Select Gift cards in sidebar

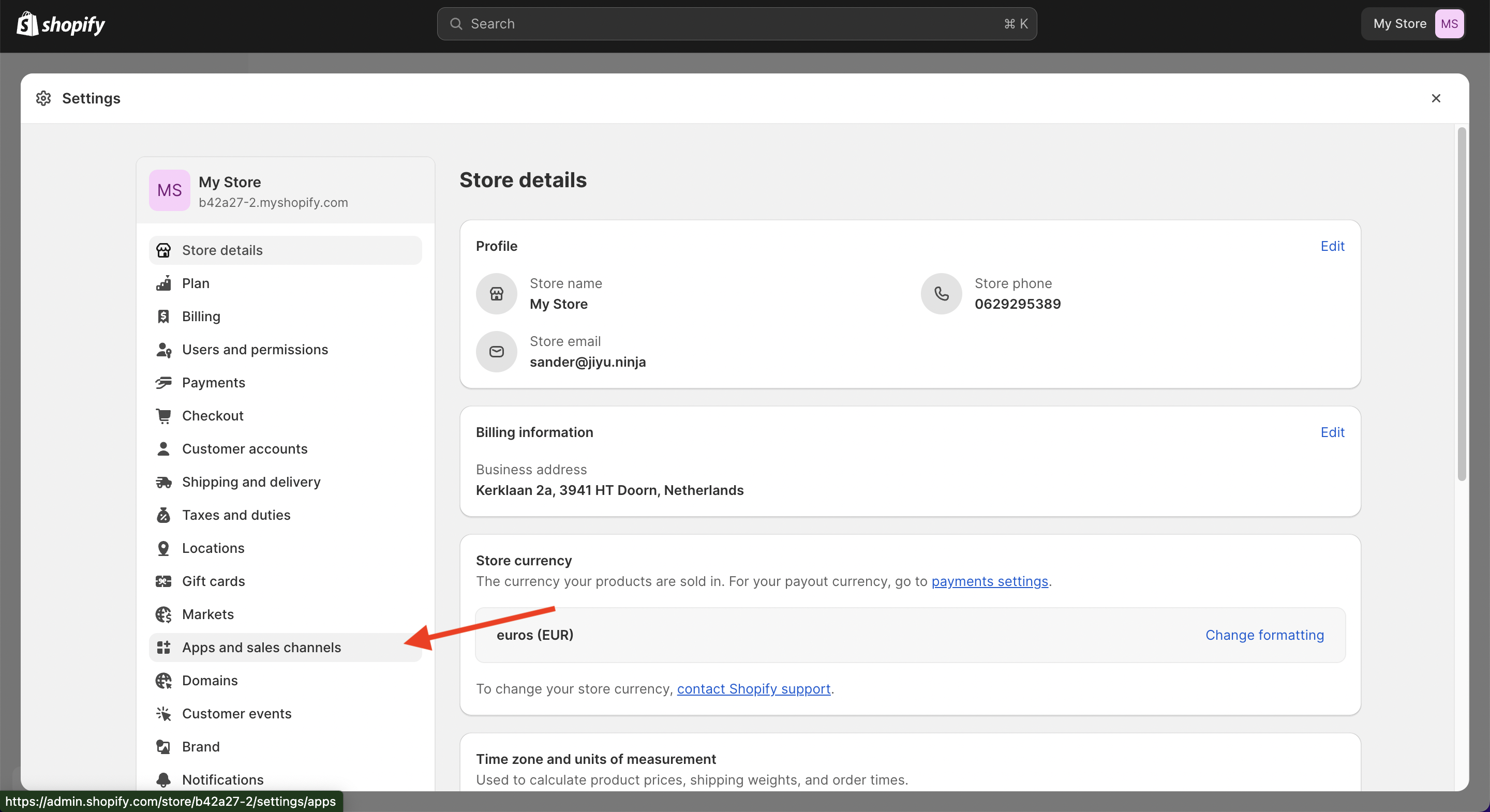pyautogui.click(x=285, y=581)
